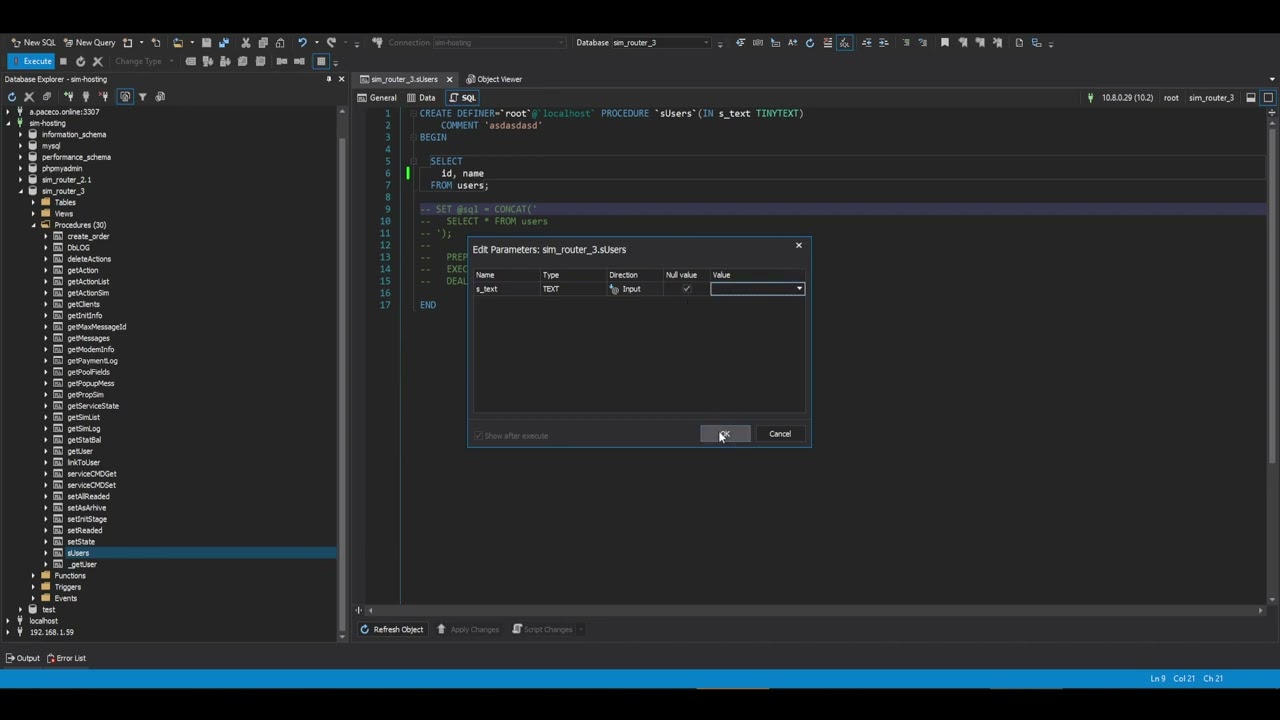Click the cut scissors icon
Viewport: 1280px width, 720px height.
[x=246, y=43]
